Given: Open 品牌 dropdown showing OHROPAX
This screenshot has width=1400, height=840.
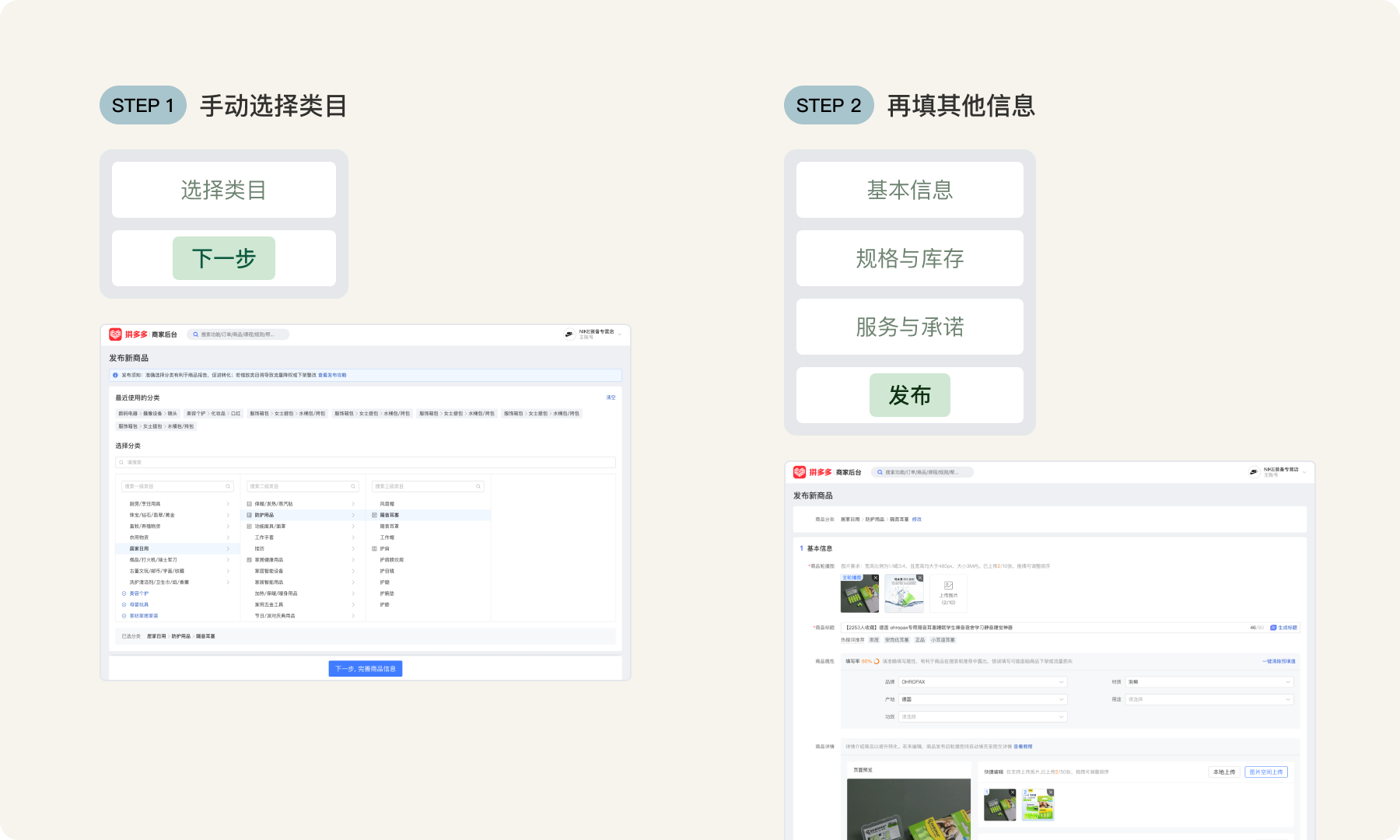Looking at the screenshot, I should (x=983, y=682).
